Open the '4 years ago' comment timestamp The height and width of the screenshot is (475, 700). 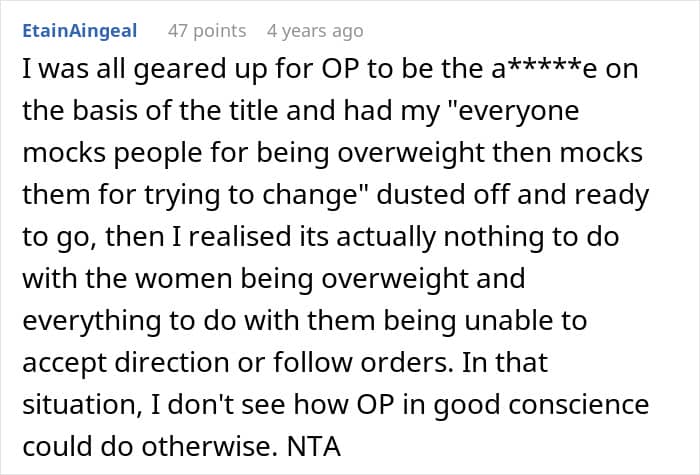tap(315, 31)
